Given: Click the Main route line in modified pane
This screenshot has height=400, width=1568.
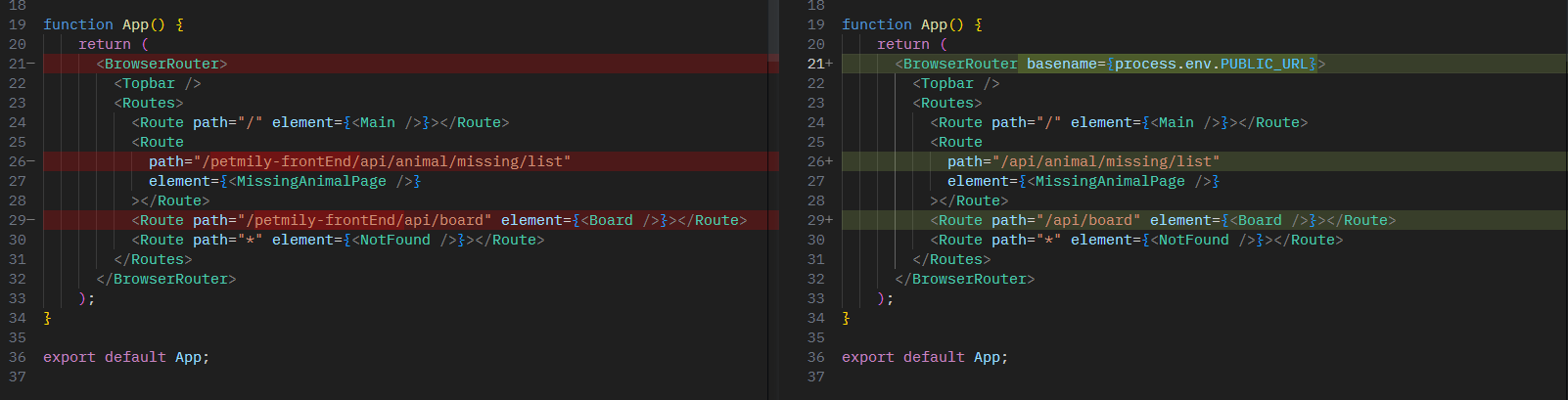Looking at the screenshot, I should click(1119, 122).
